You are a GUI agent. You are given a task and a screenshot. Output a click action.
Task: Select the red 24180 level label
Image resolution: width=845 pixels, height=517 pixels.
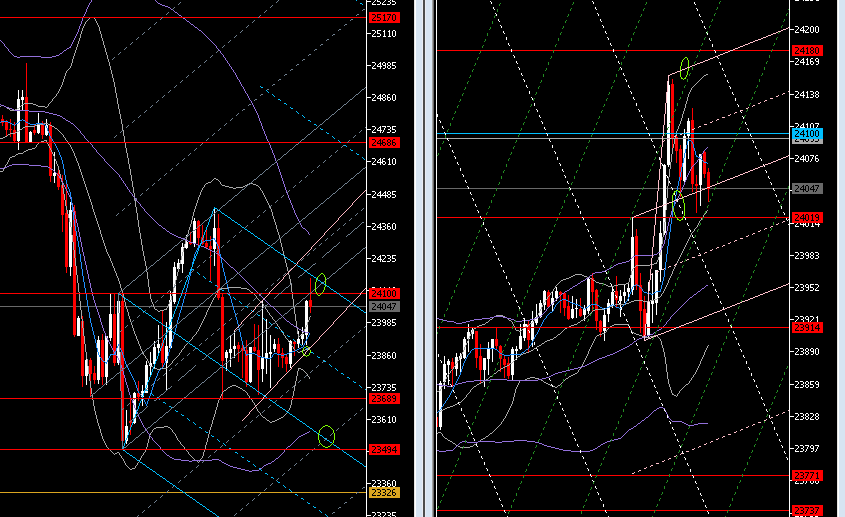[807, 51]
